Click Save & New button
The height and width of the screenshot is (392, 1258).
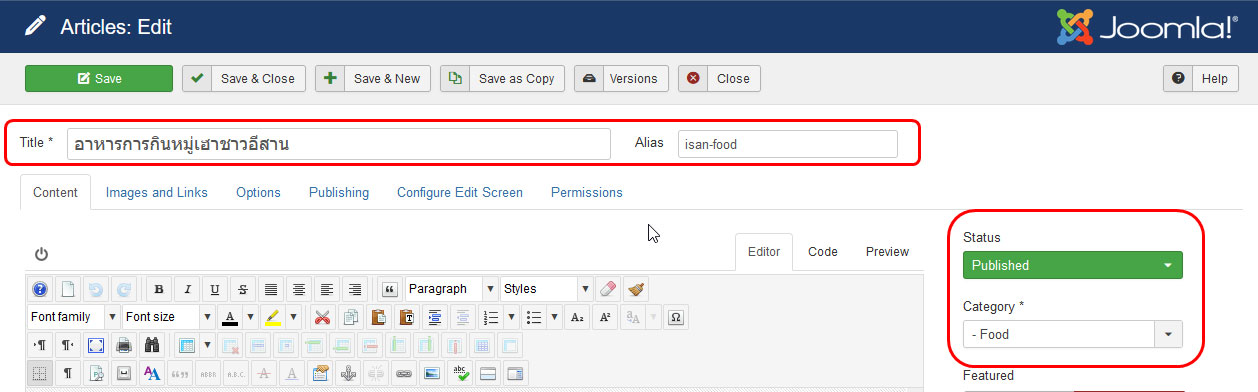[x=373, y=79]
